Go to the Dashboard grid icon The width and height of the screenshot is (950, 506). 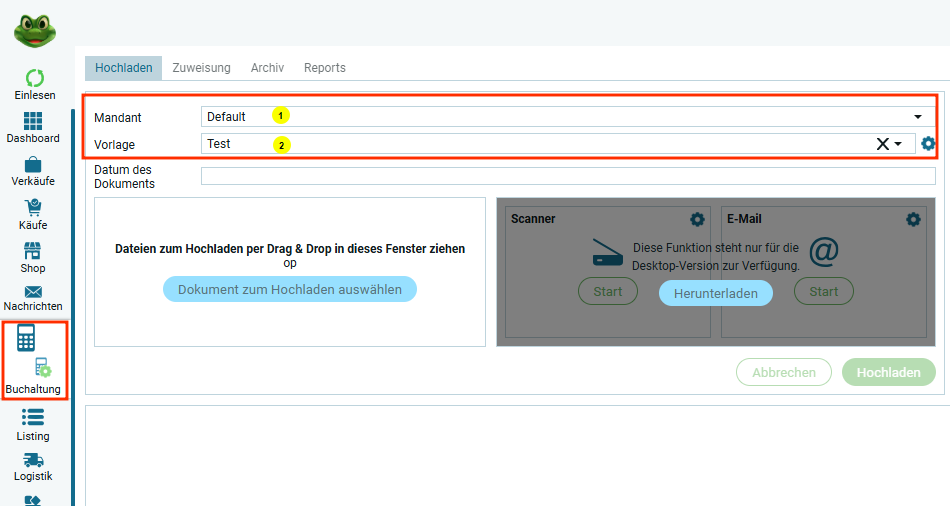point(33,122)
